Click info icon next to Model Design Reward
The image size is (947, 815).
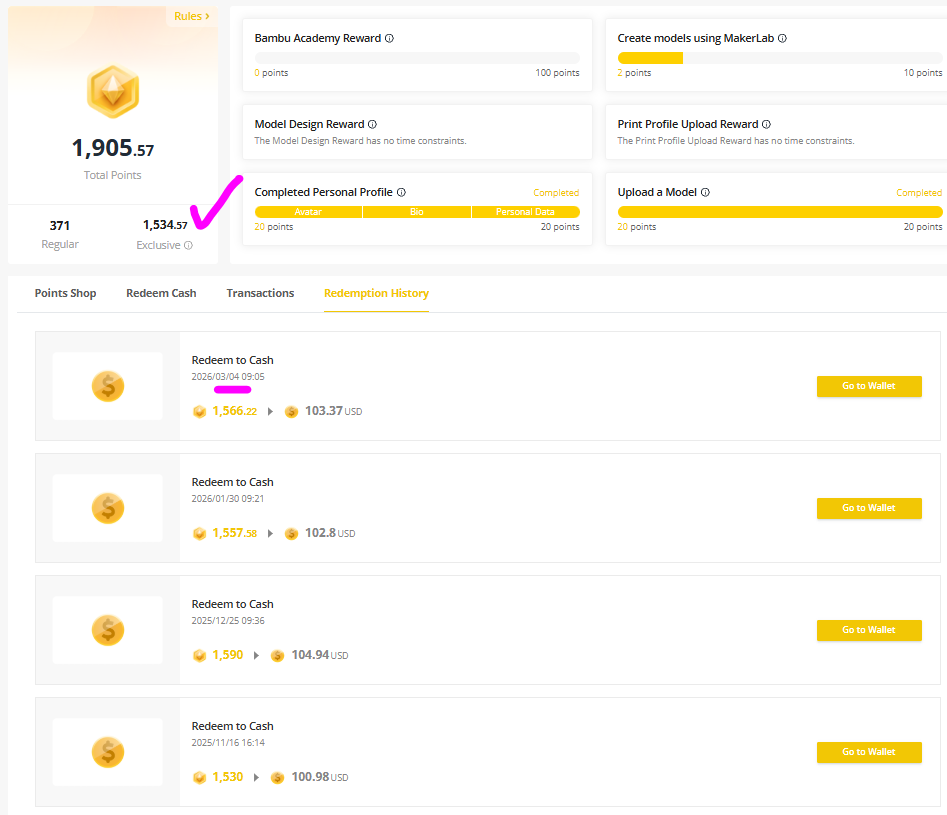(372, 125)
